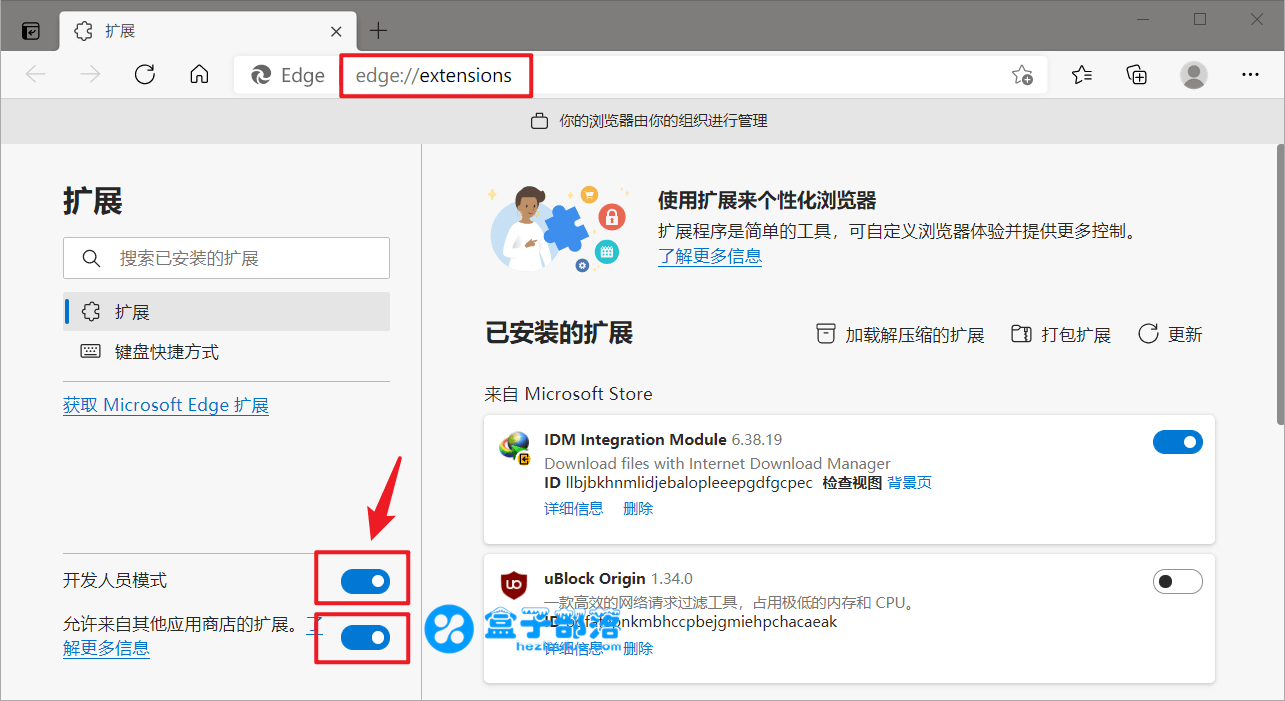
Task: Toggle allow extensions from other stores
Action: pos(365,637)
